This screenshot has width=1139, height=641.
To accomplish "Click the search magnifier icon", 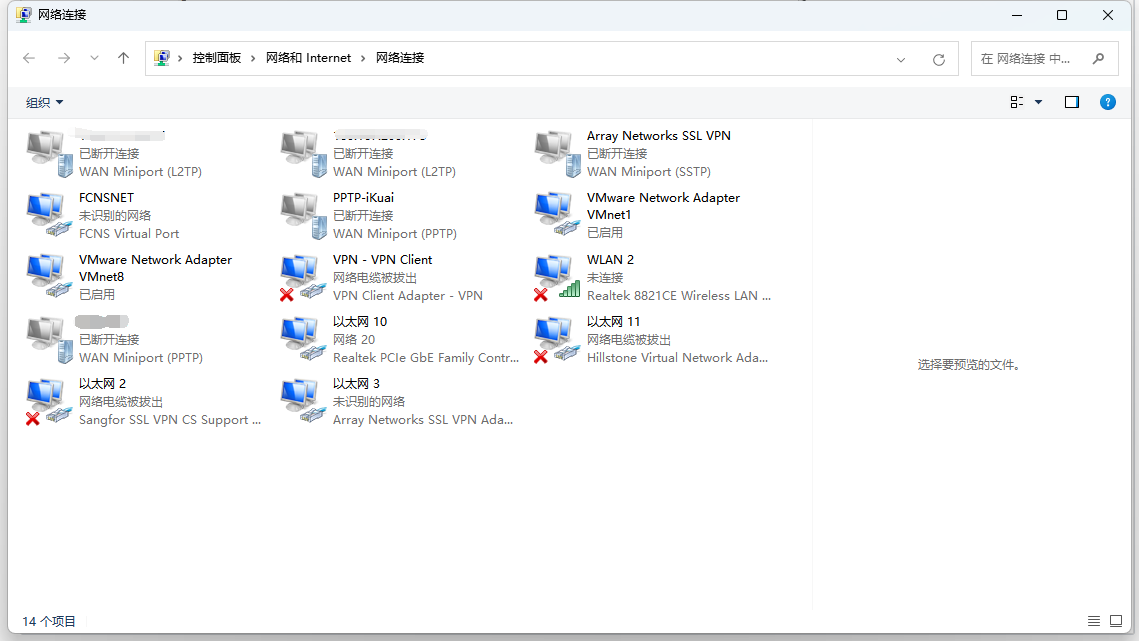I will point(1098,58).
